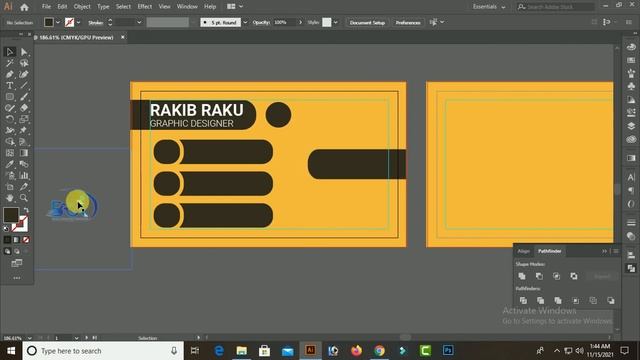
Task: Click Crop in Pathfinders row
Action: [576, 301]
